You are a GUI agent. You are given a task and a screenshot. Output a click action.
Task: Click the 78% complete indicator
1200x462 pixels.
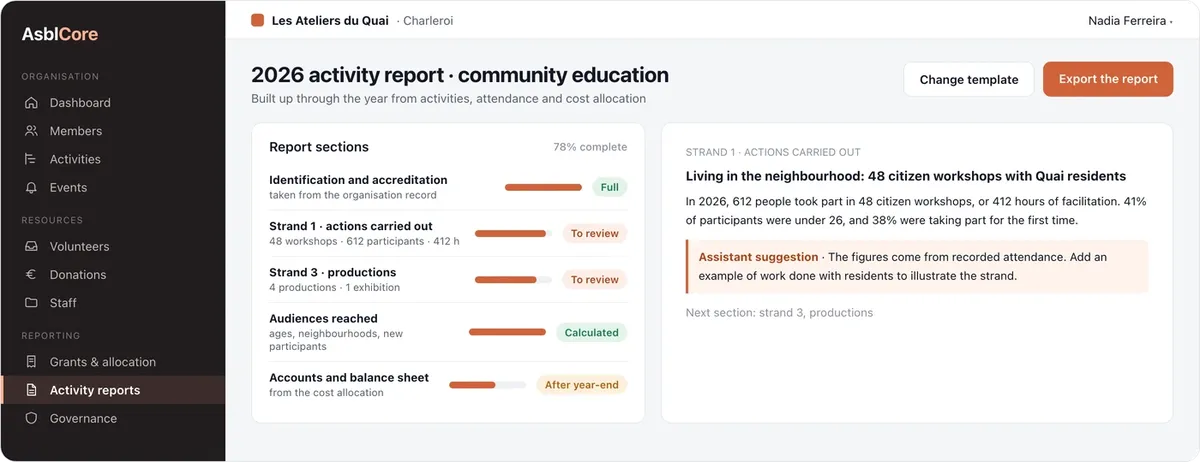pos(590,147)
